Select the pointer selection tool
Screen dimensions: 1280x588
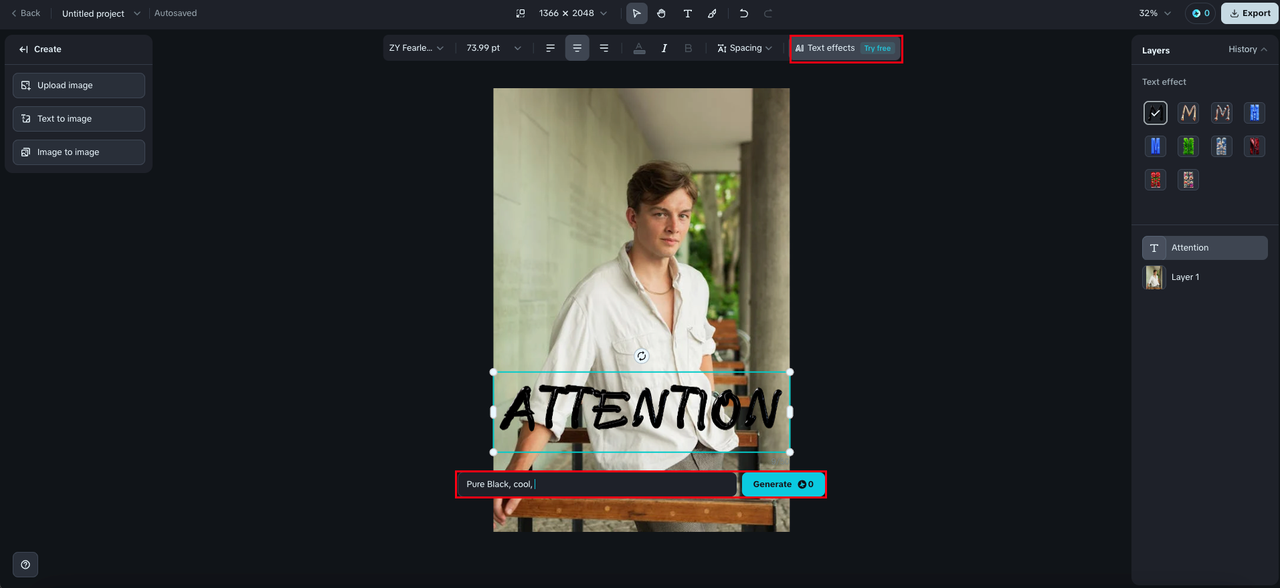point(637,13)
